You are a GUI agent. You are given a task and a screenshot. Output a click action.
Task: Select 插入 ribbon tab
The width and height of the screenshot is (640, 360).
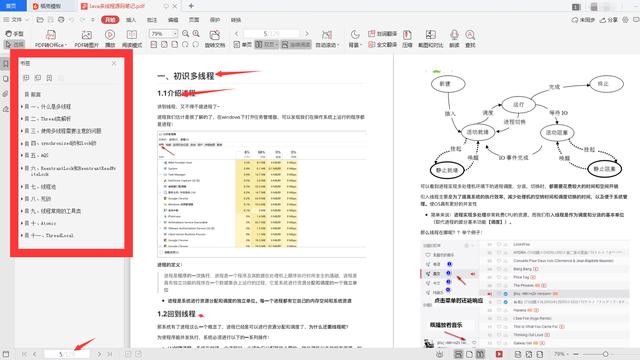131,20
